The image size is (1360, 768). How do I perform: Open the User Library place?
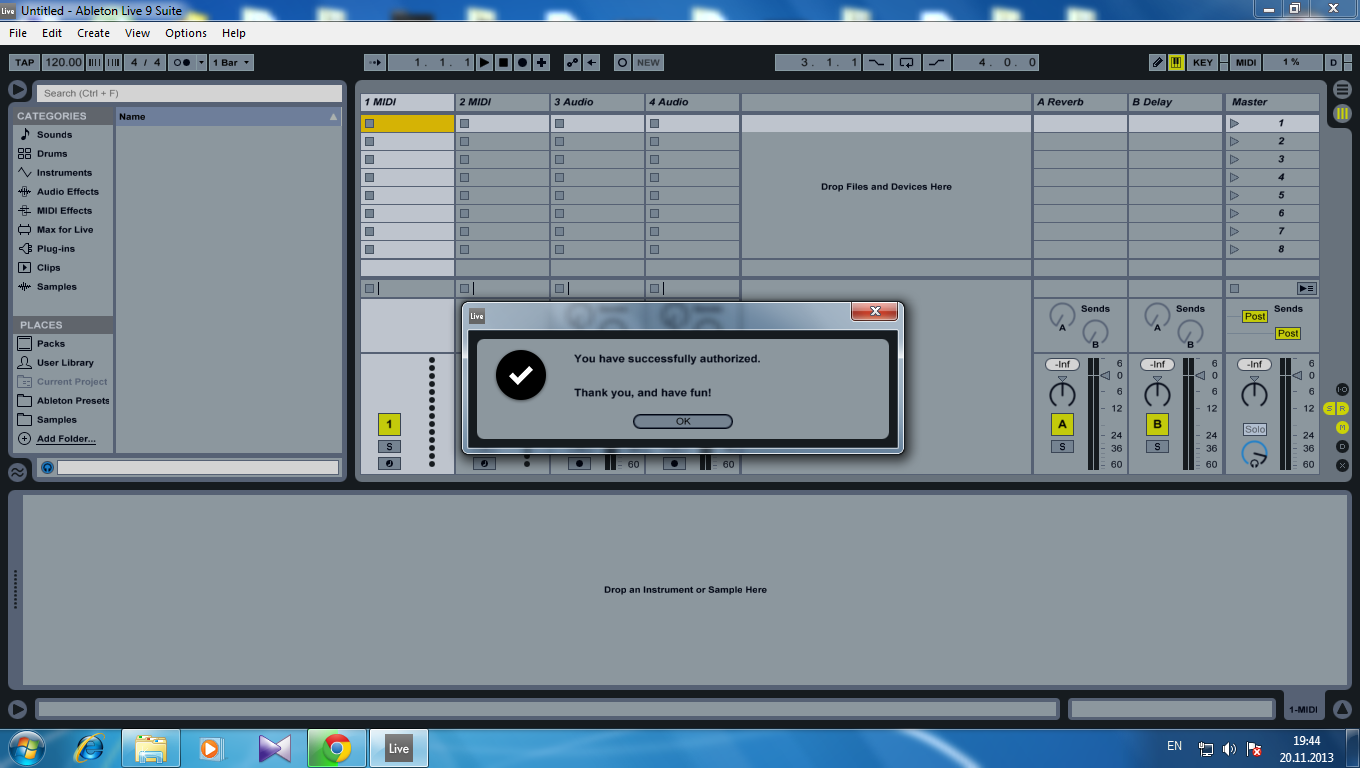(65, 363)
